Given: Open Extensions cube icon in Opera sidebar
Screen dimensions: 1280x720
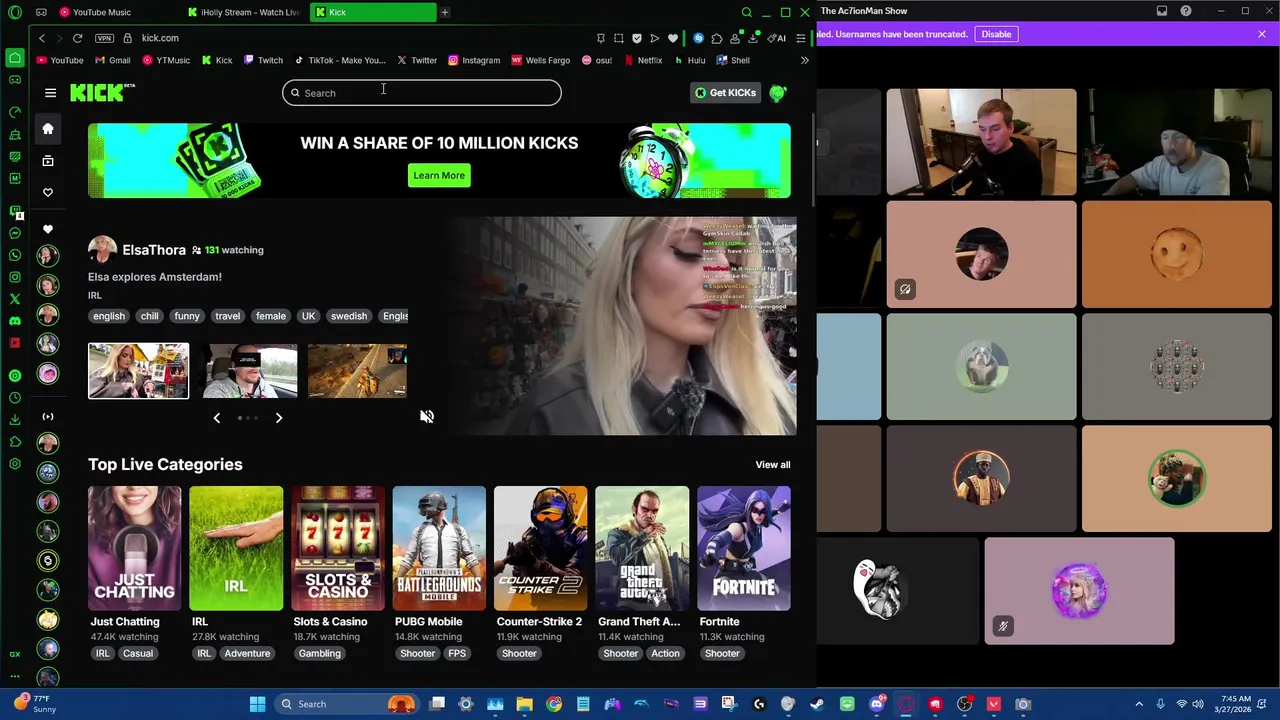Looking at the screenshot, I should [x=15, y=441].
